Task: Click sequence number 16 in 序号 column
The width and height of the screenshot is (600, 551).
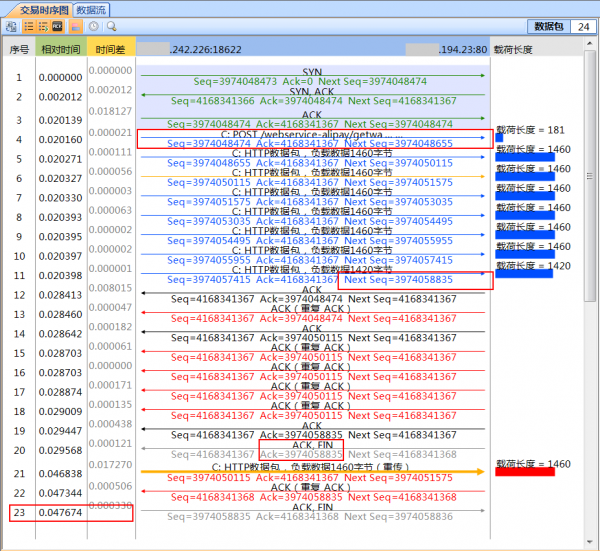Action: tap(19, 373)
